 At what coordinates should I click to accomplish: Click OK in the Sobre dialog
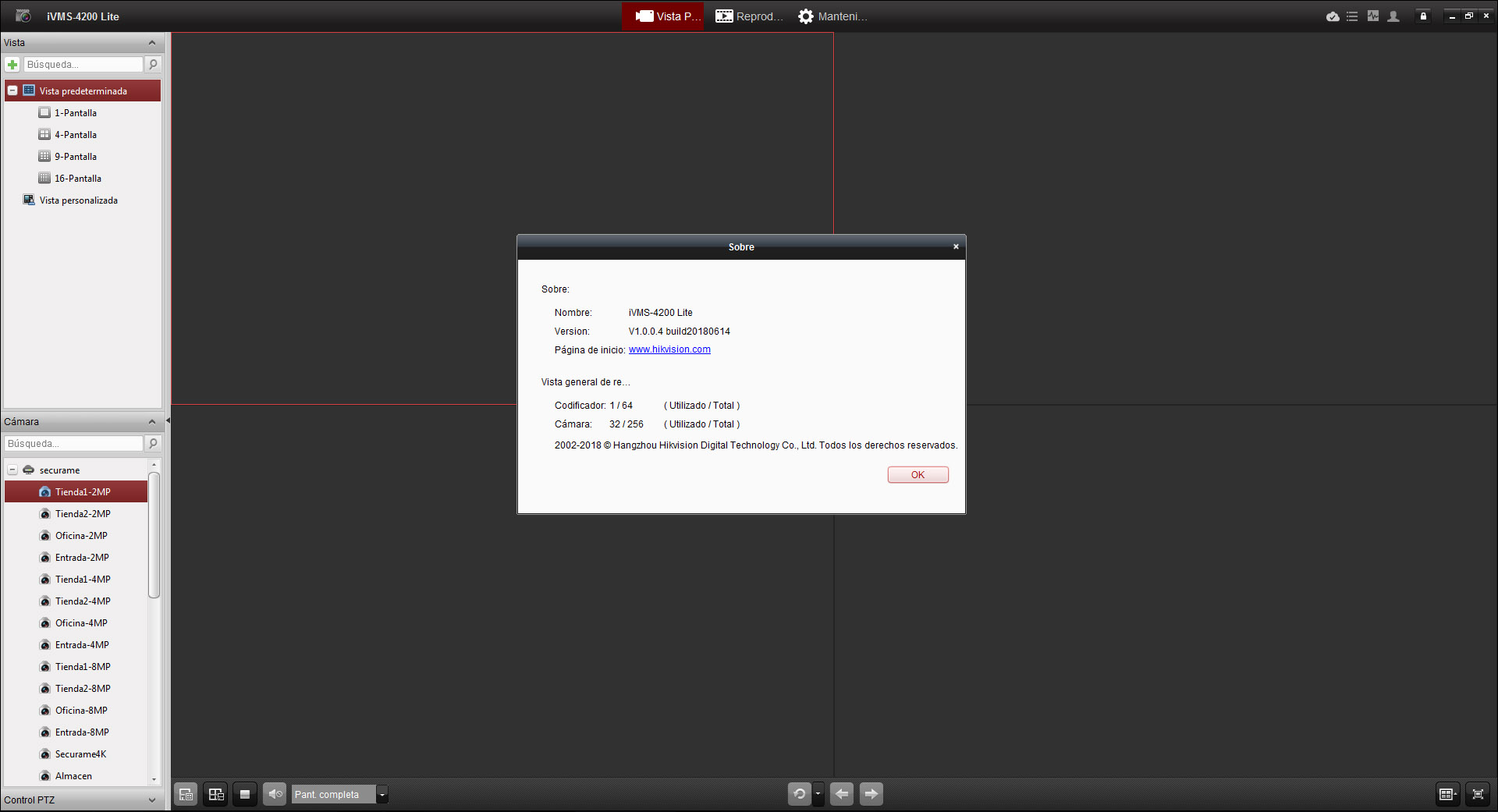[x=918, y=475]
